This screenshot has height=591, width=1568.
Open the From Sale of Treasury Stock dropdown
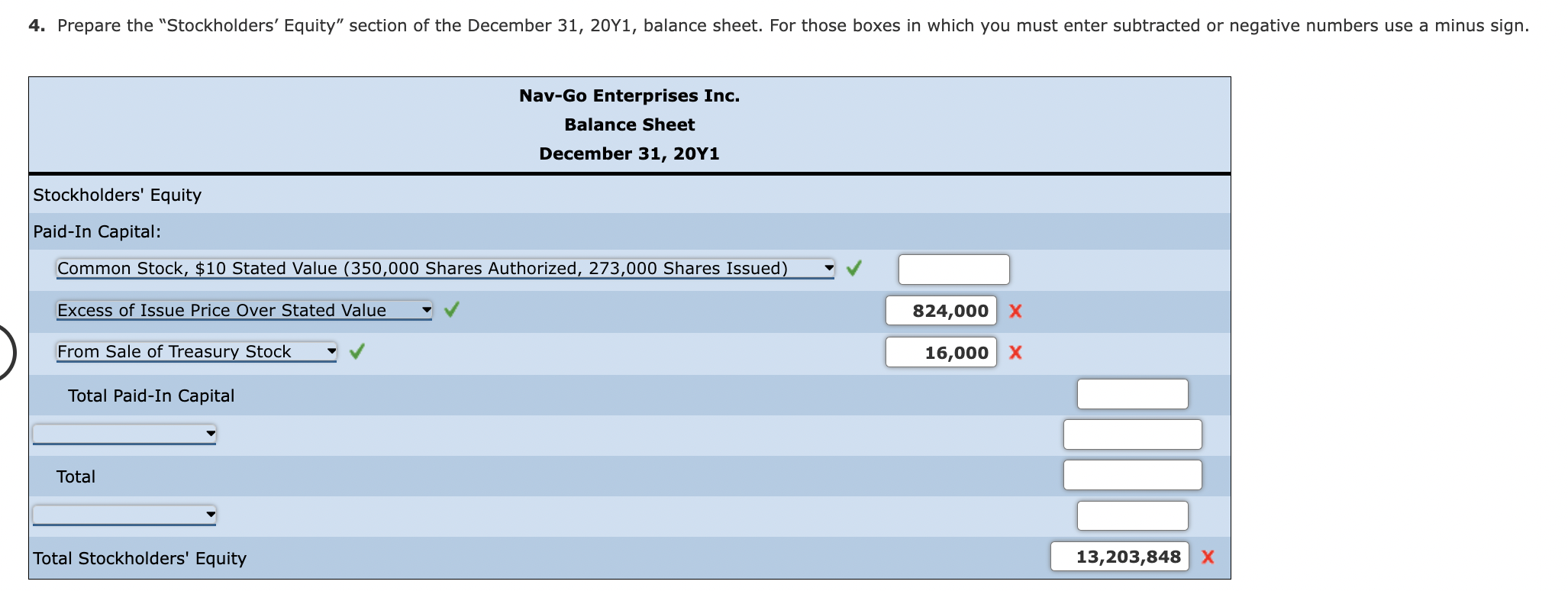(196, 351)
